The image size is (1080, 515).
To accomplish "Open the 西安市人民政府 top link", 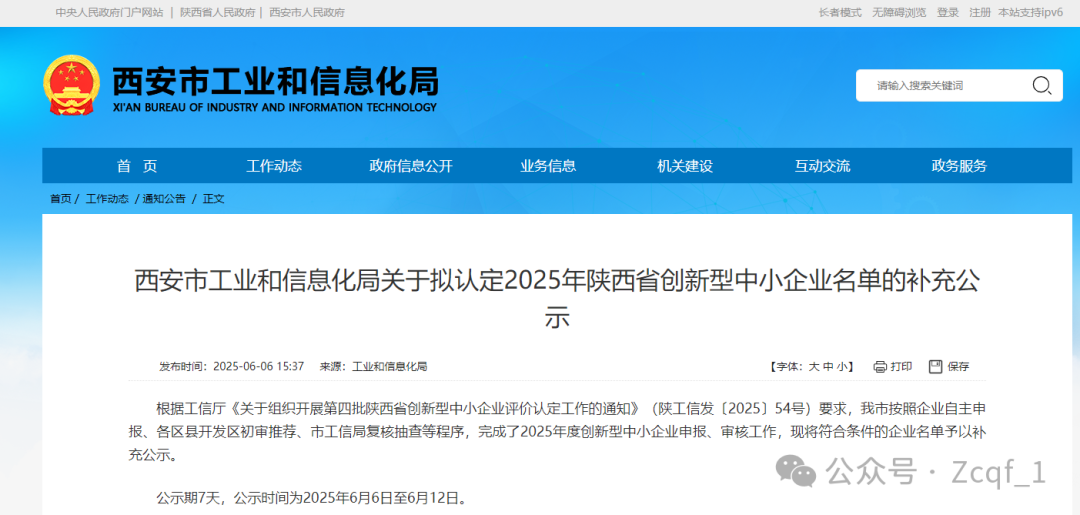I will 307,12.
